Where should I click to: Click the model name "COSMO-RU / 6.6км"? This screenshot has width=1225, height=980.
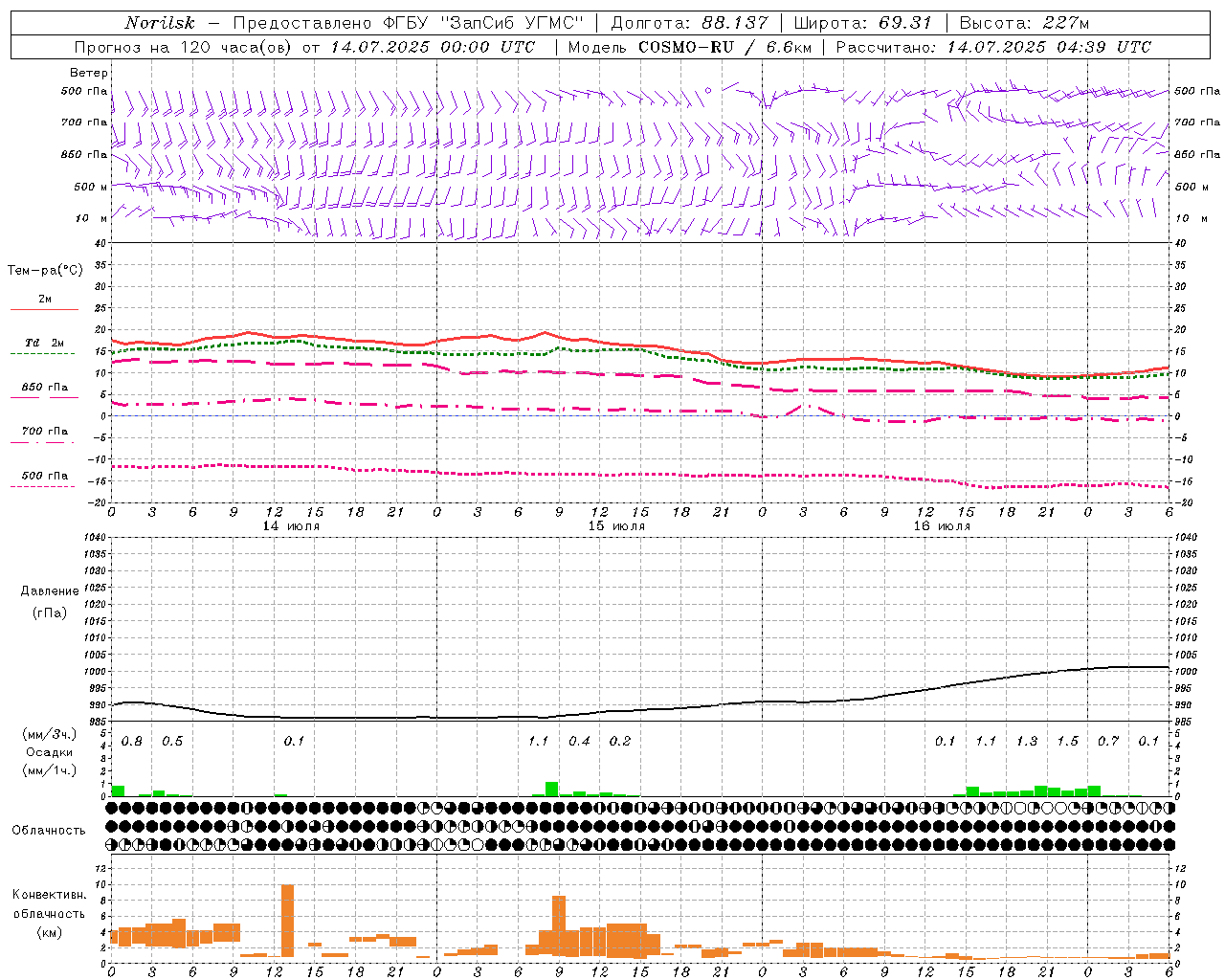pos(724,47)
